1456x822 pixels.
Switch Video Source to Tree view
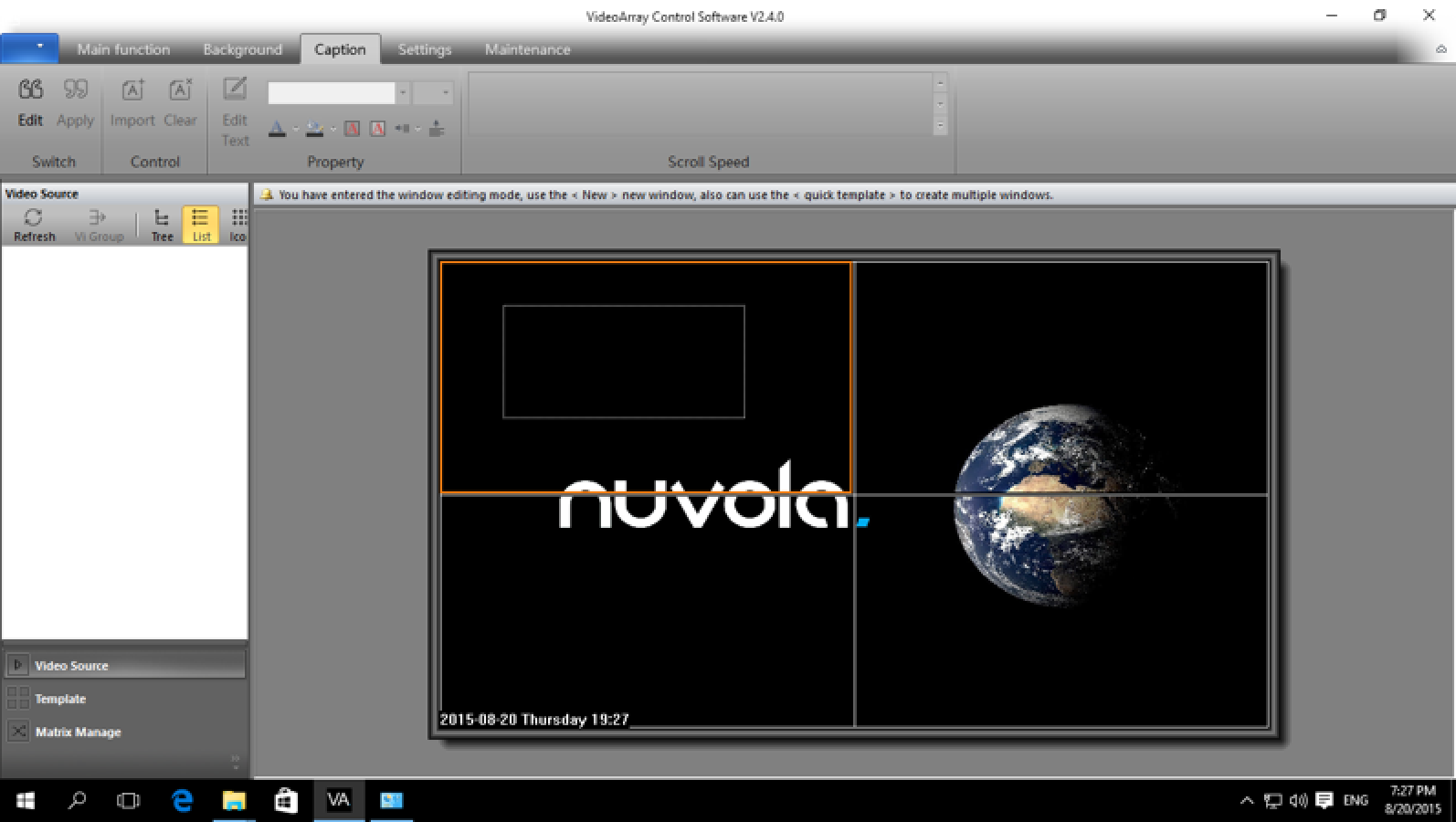(x=162, y=225)
